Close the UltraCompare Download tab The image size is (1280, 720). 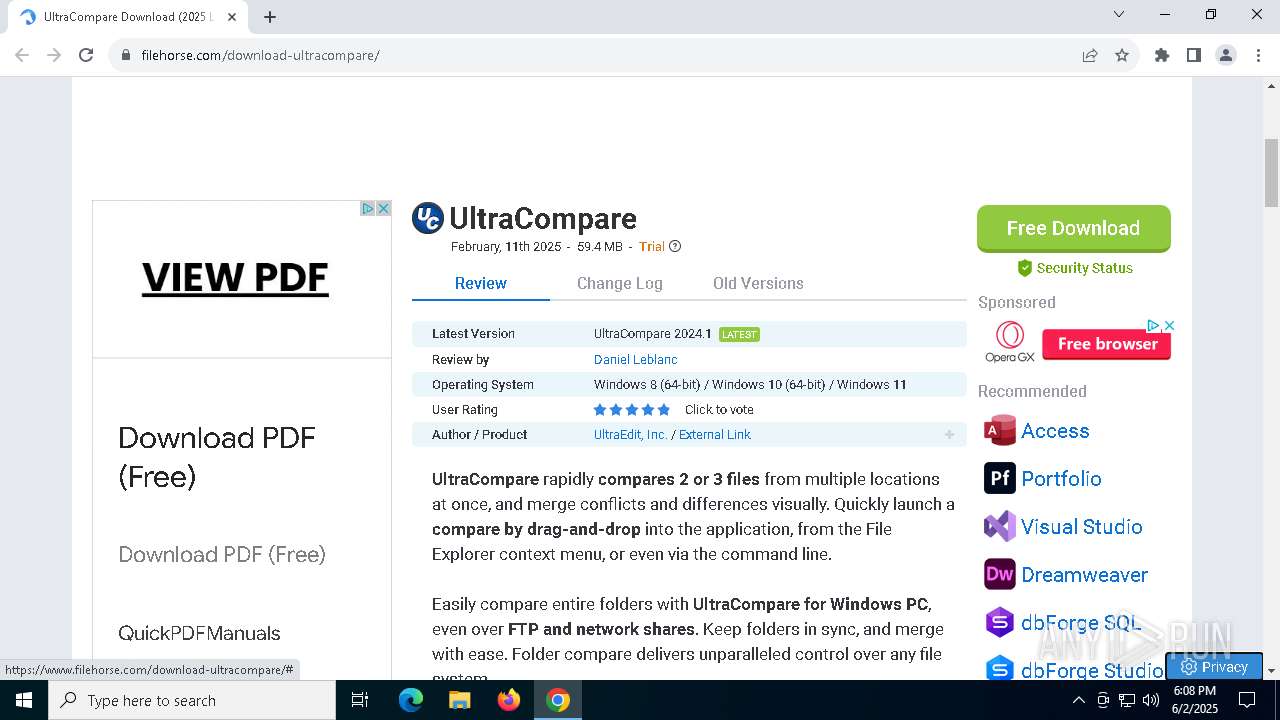[232, 16]
